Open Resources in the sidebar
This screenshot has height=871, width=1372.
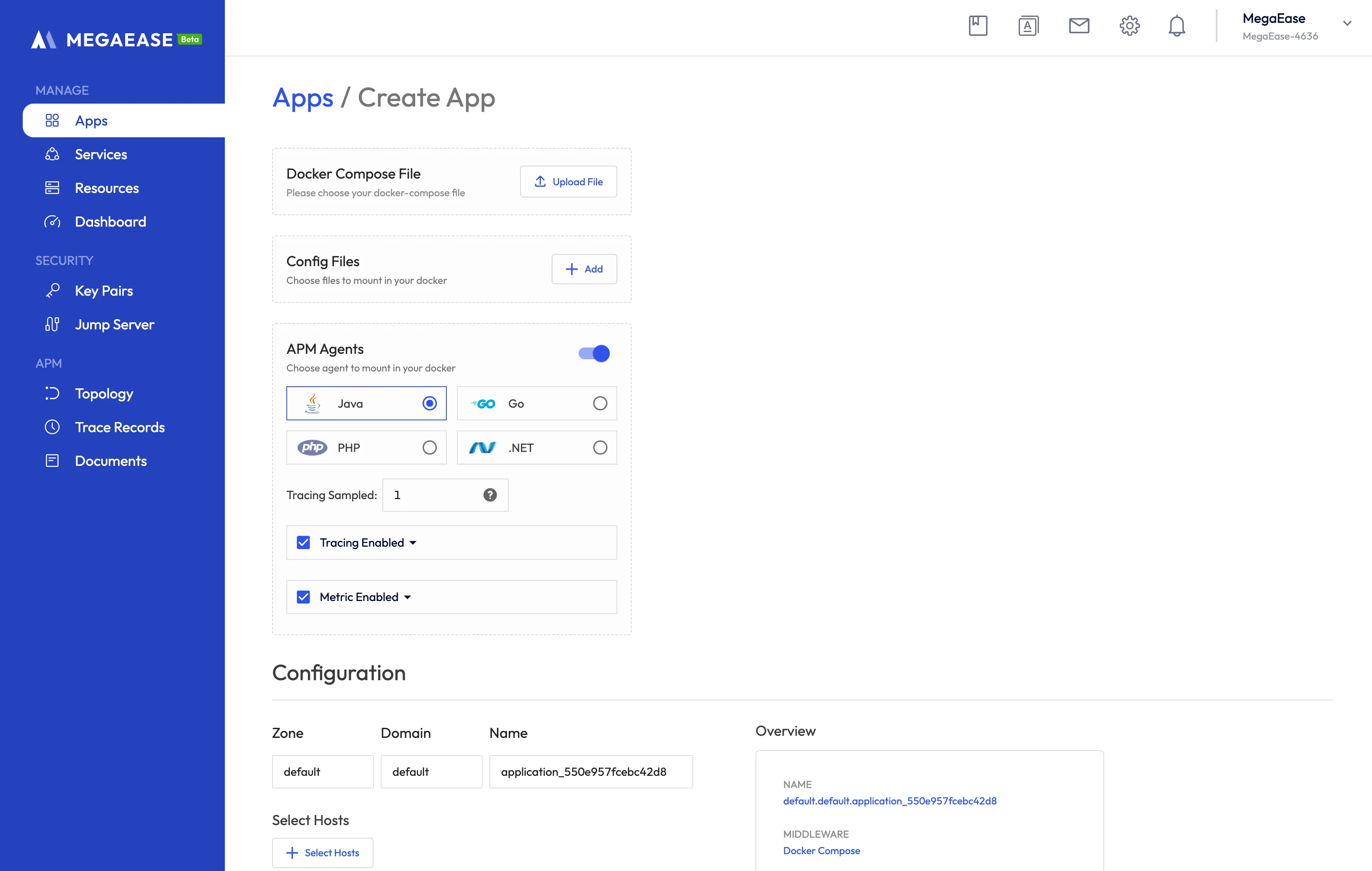tap(124, 187)
